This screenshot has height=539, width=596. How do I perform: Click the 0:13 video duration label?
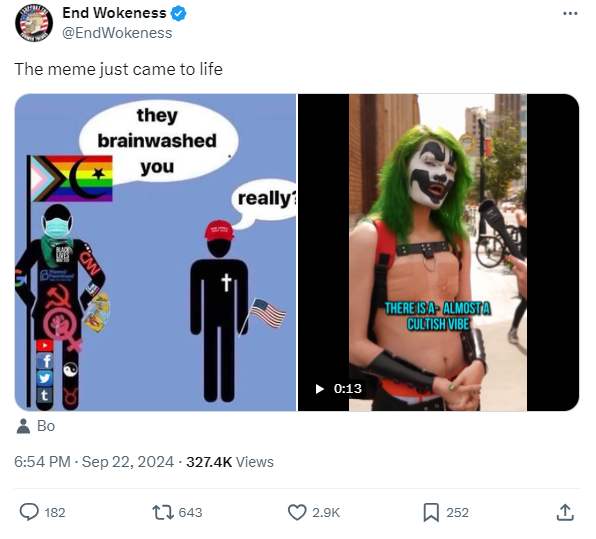click(348, 388)
